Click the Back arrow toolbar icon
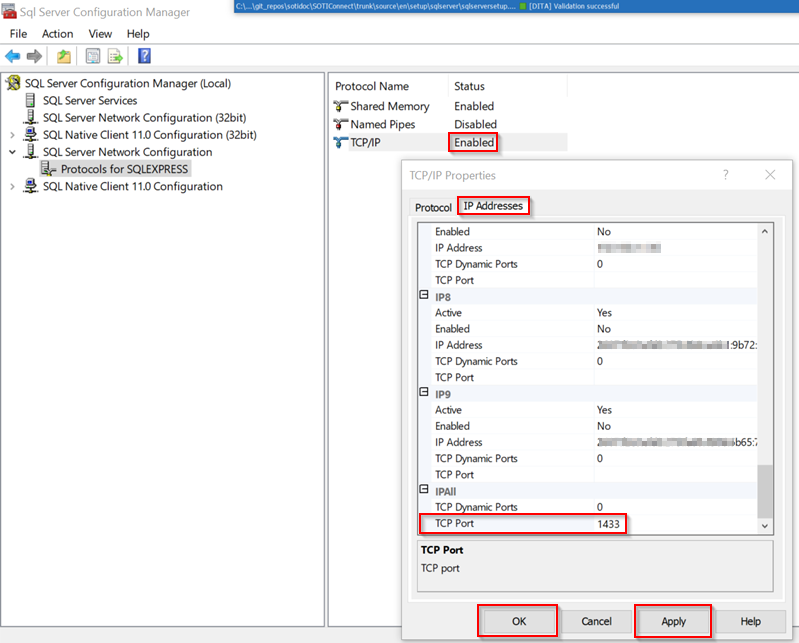Viewport: 799px width, 643px height. (13, 56)
